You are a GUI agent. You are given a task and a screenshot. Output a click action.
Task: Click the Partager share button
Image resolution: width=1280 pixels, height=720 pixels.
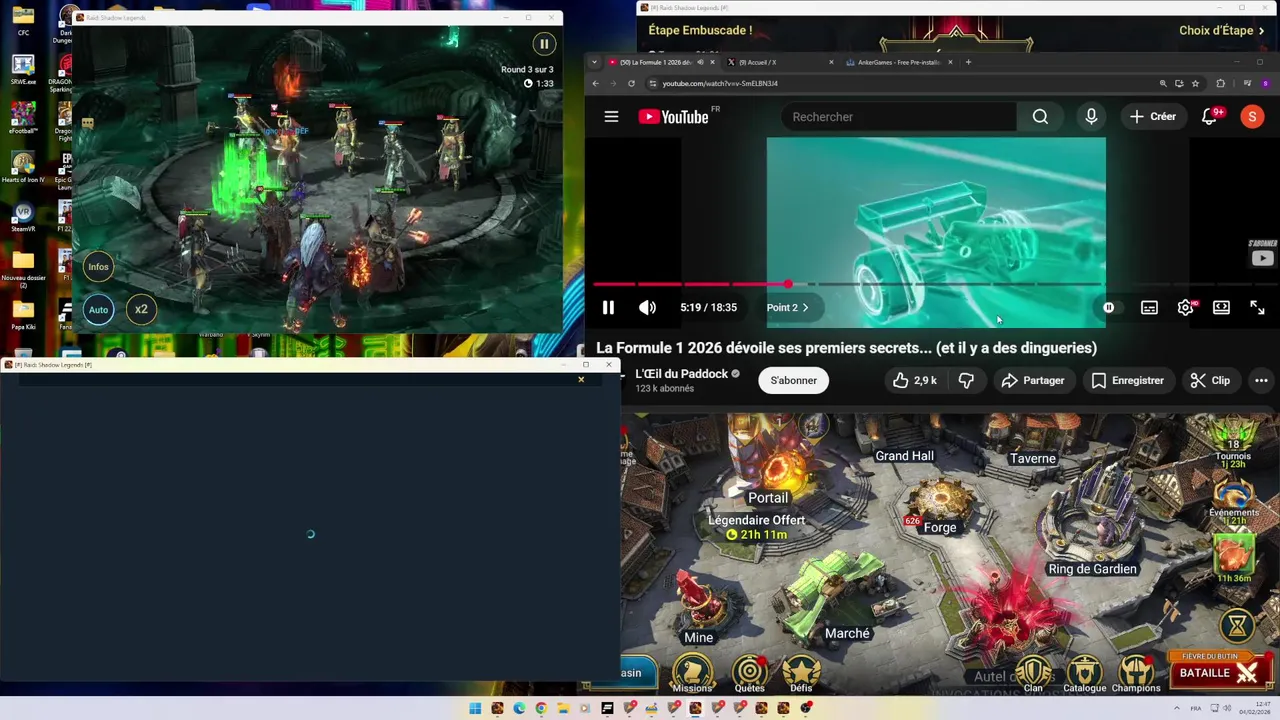pos(1033,381)
